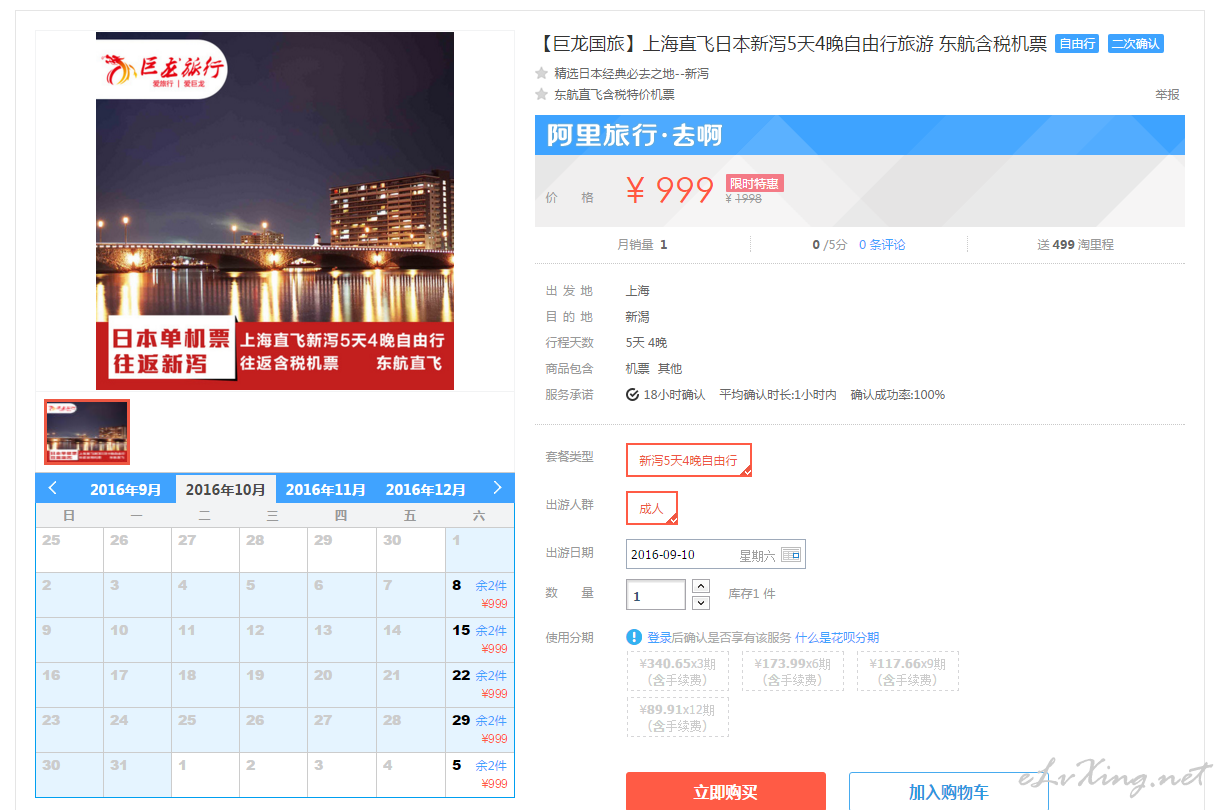The height and width of the screenshot is (810, 1223).
Task: Increase quantity with up stepper
Action: click(701, 586)
